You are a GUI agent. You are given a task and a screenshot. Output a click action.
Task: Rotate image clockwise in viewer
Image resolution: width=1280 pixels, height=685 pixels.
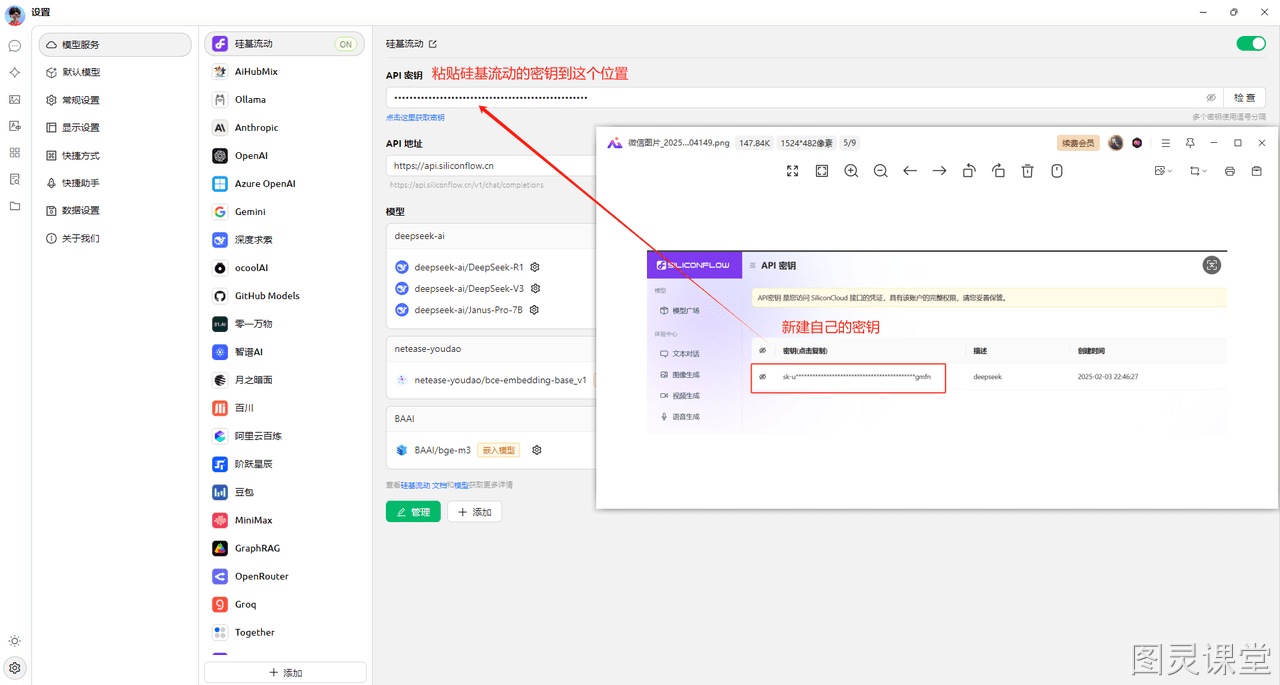coord(998,171)
